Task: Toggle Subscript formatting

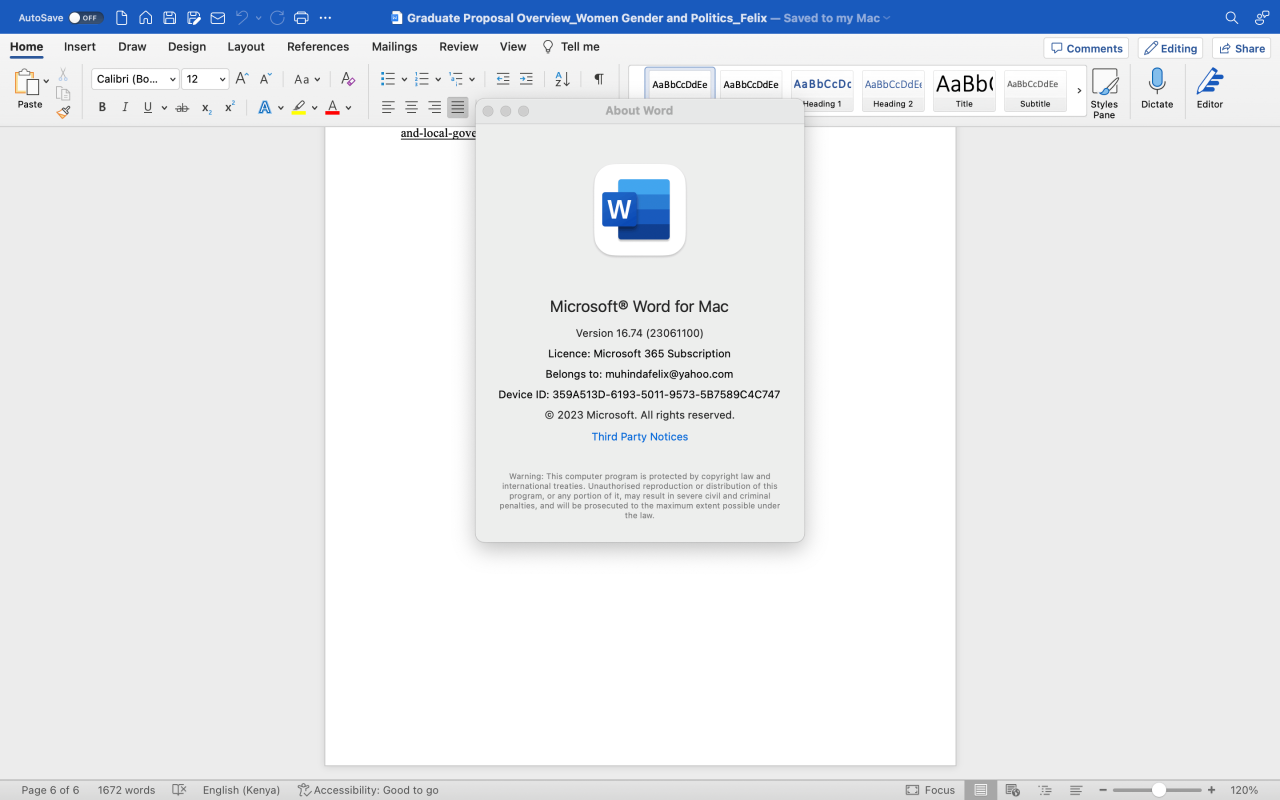Action: [x=206, y=107]
